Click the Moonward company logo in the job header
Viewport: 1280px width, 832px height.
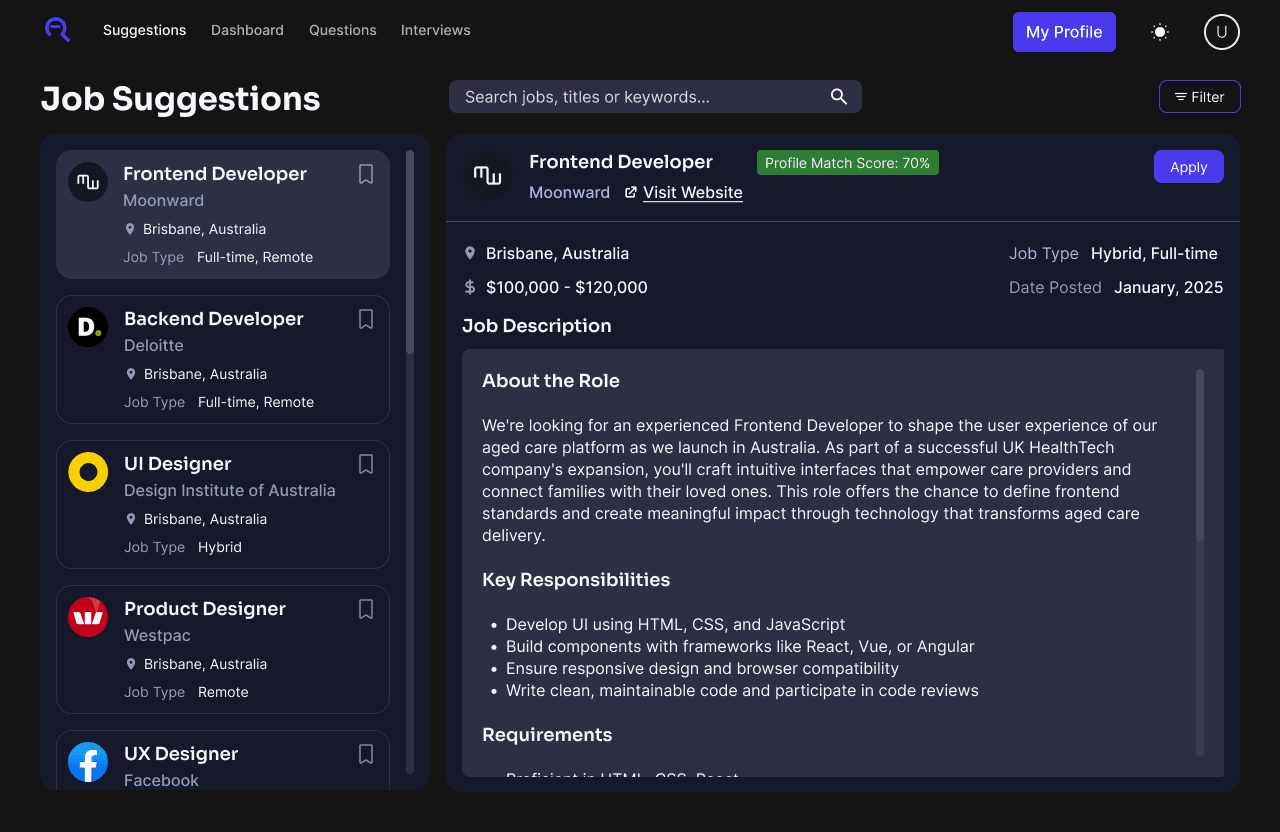coord(488,176)
